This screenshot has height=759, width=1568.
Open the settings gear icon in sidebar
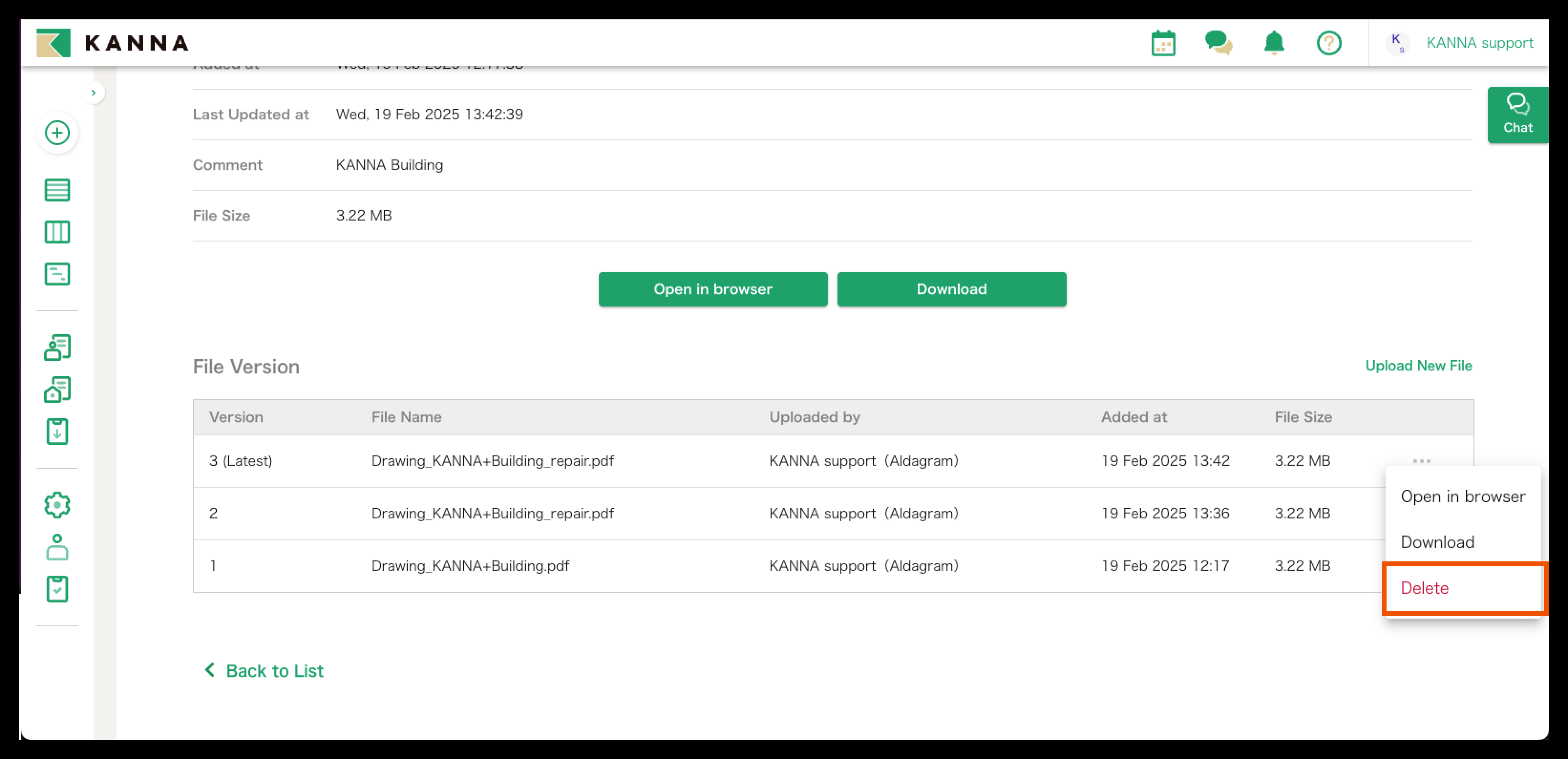pyautogui.click(x=57, y=505)
